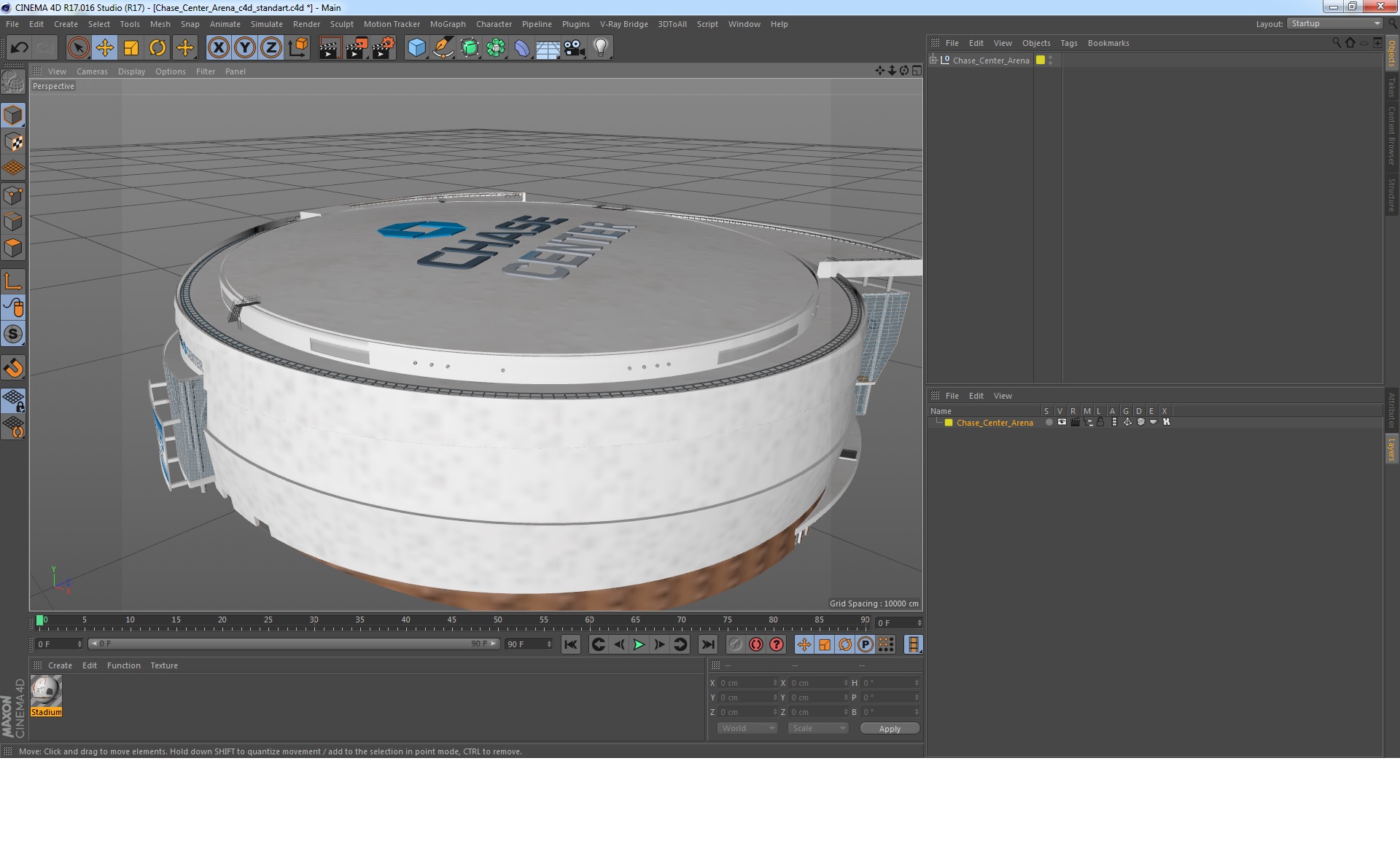
Task: Click the Undo arrow icon
Action: tap(19, 48)
